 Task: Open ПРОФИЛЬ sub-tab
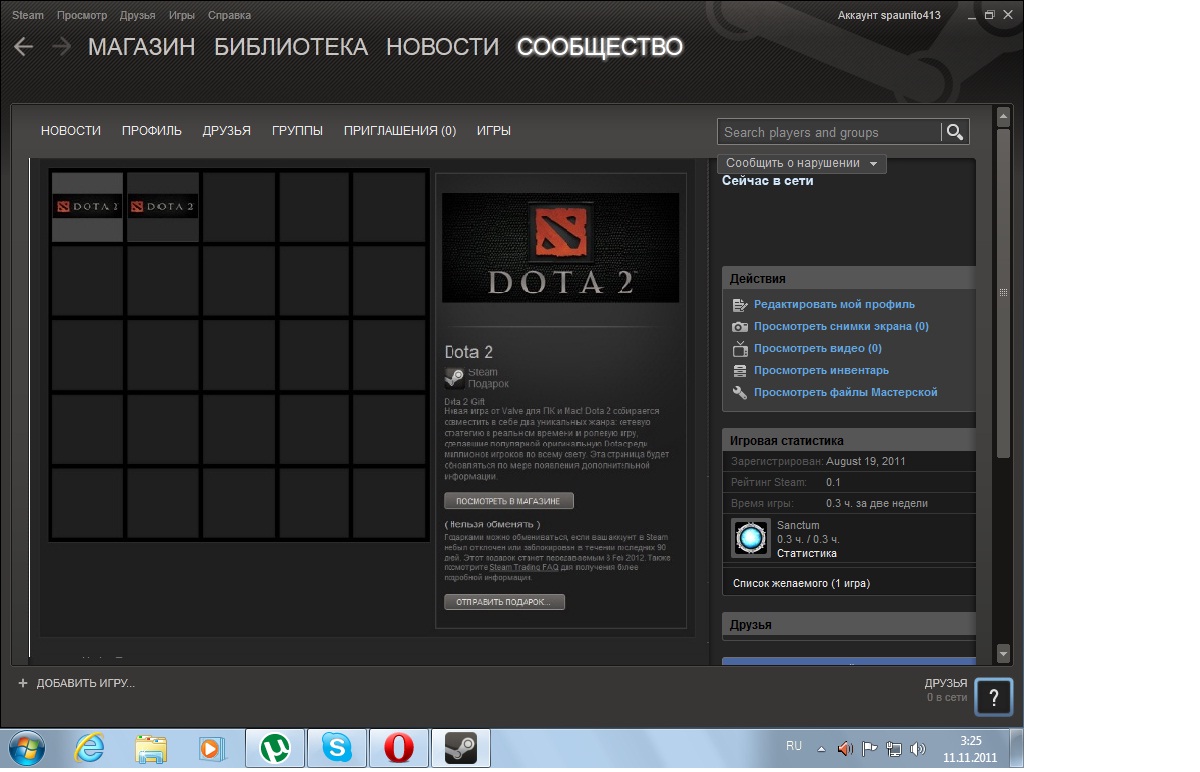tap(152, 131)
